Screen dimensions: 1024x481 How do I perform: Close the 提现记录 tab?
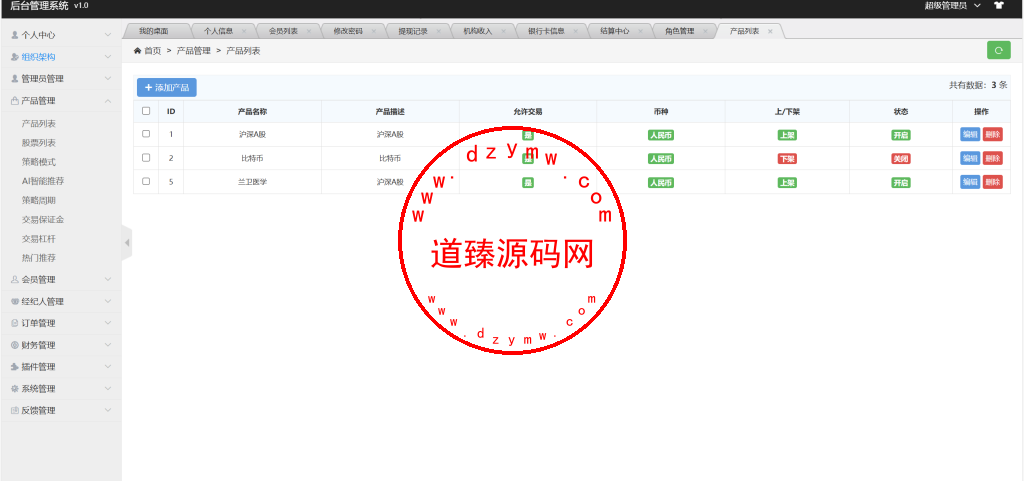coord(438,31)
